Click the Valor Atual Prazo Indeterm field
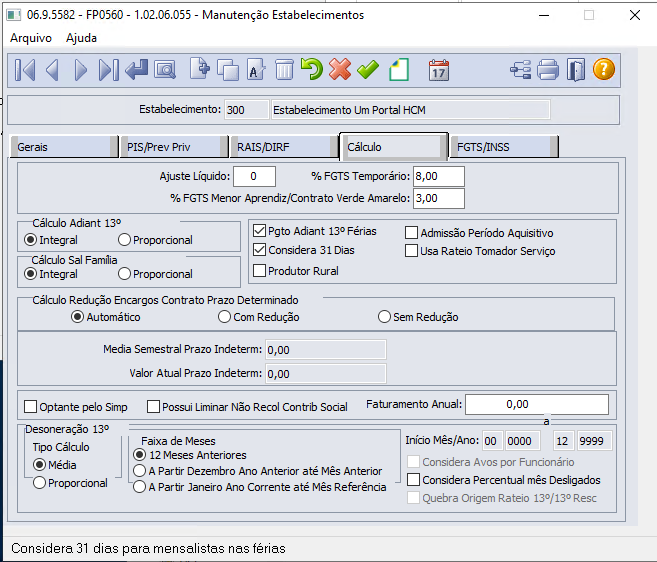The width and height of the screenshot is (657, 562). tap(326, 373)
